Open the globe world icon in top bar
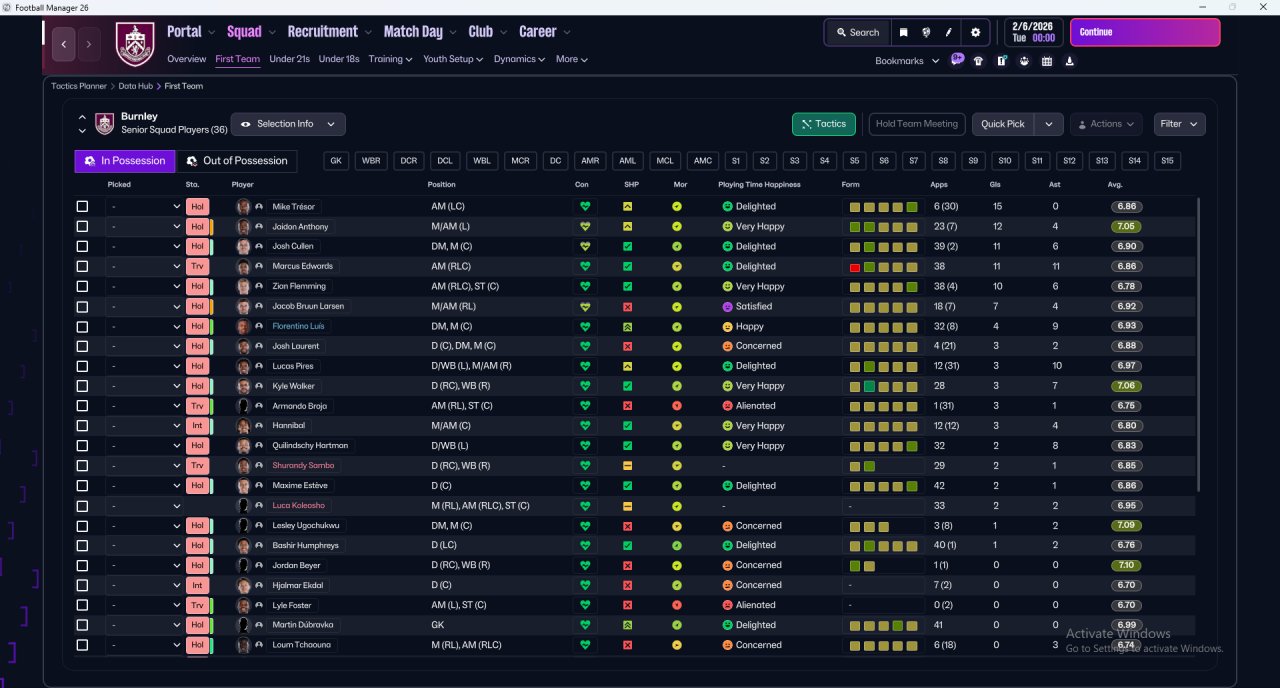The width and height of the screenshot is (1280, 688). 926,32
